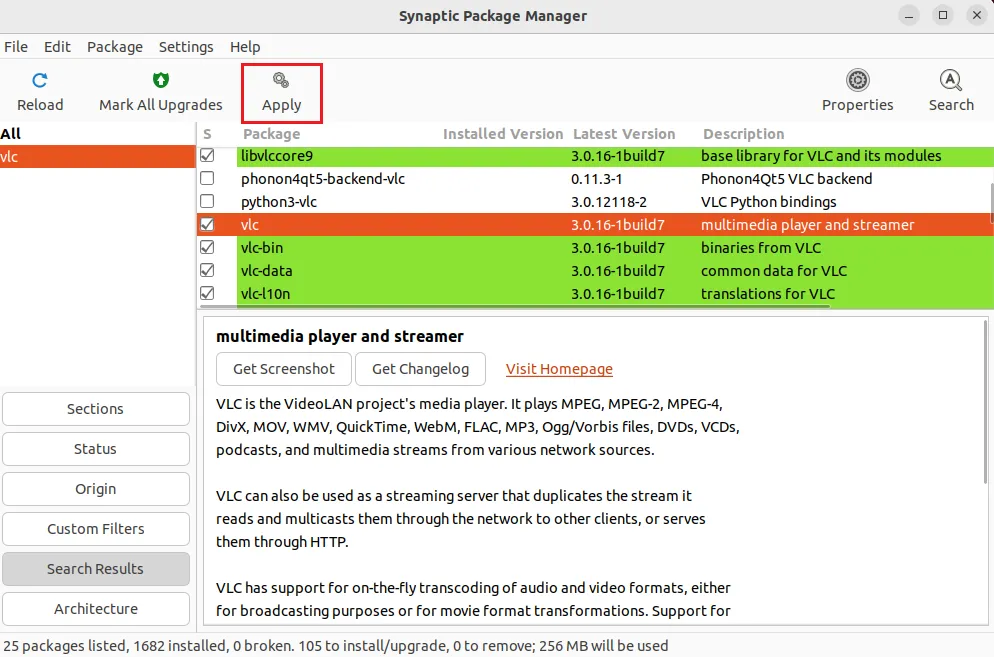Select the Search Results view

pos(96,569)
